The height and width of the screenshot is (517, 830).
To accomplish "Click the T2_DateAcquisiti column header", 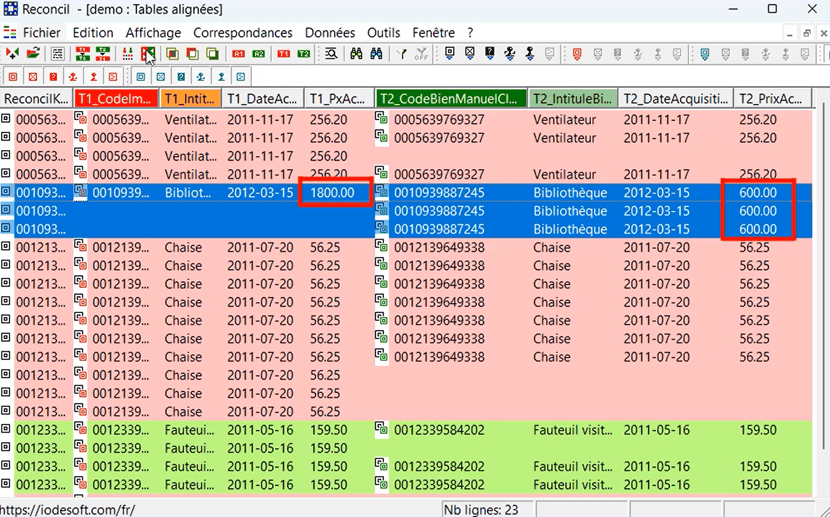I will (x=674, y=98).
